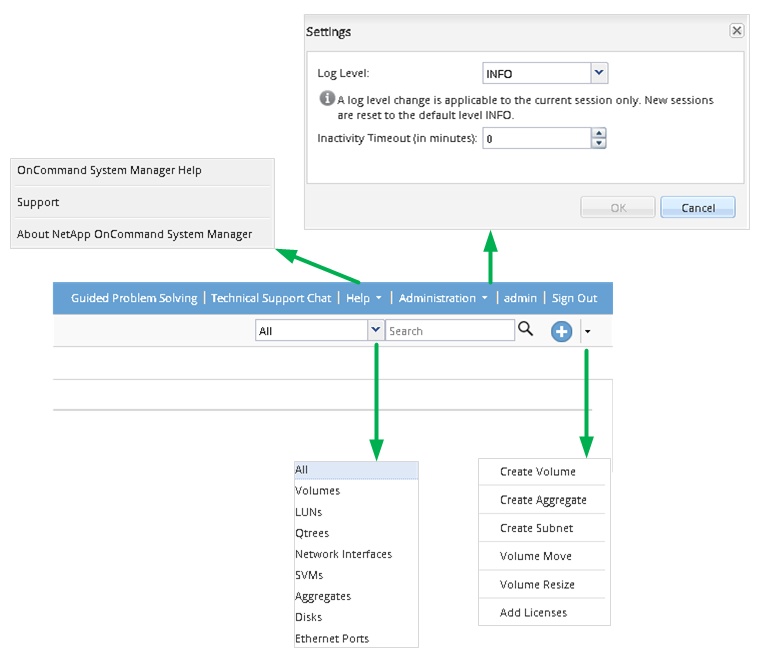This screenshot has width=762, height=662.
Task: Select All in the search category list
Action: [356, 470]
